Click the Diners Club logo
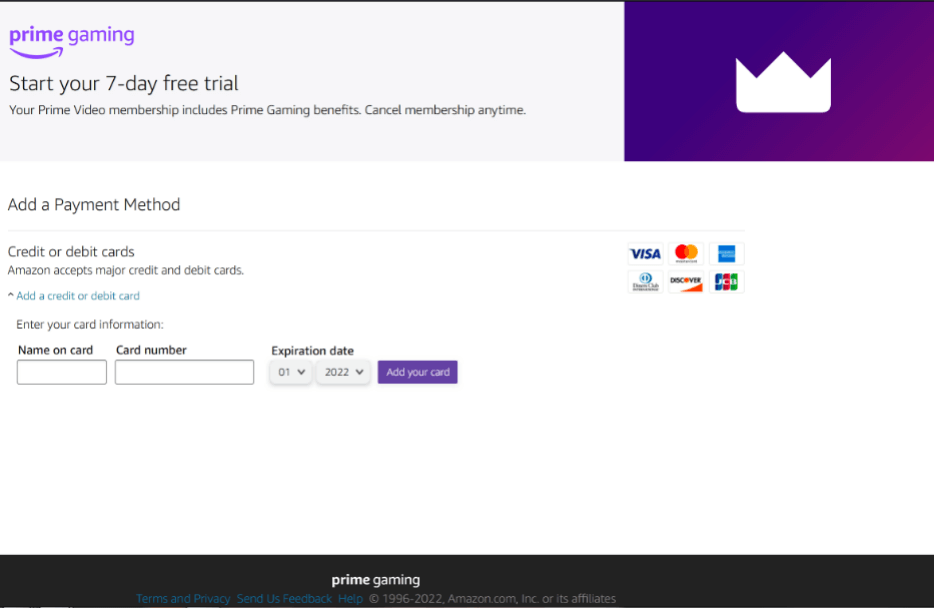The image size is (936, 608). pyautogui.click(x=645, y=282)
